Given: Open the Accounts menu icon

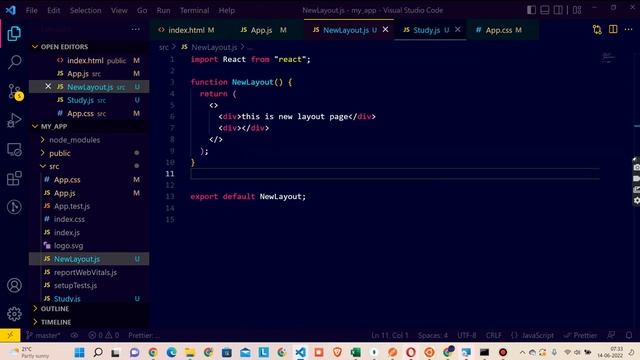Looking at the screenshot, I should point(14,285).
